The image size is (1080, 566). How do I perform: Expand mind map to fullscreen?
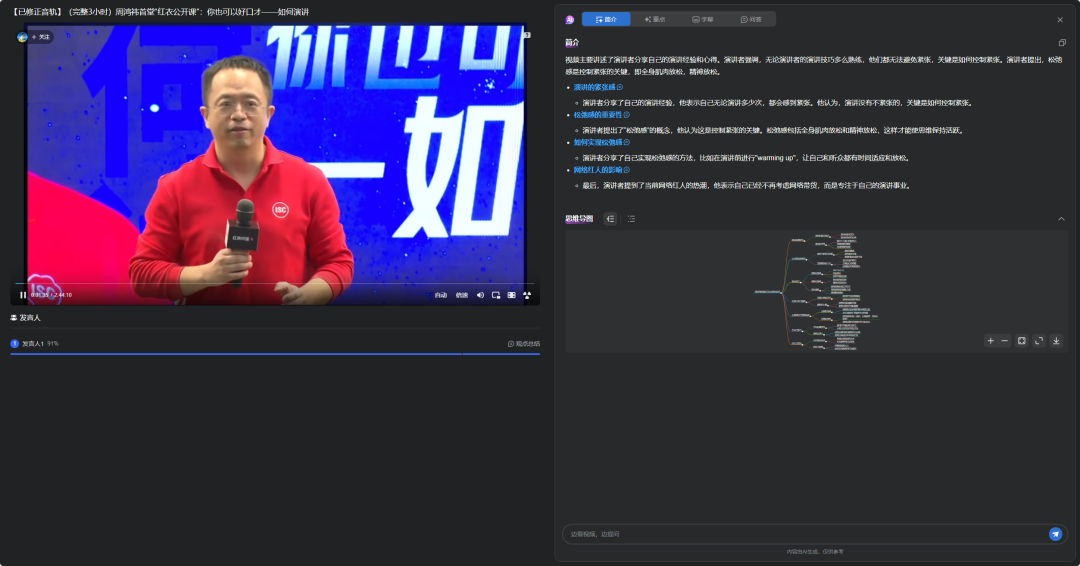[x=1039, y=341]
